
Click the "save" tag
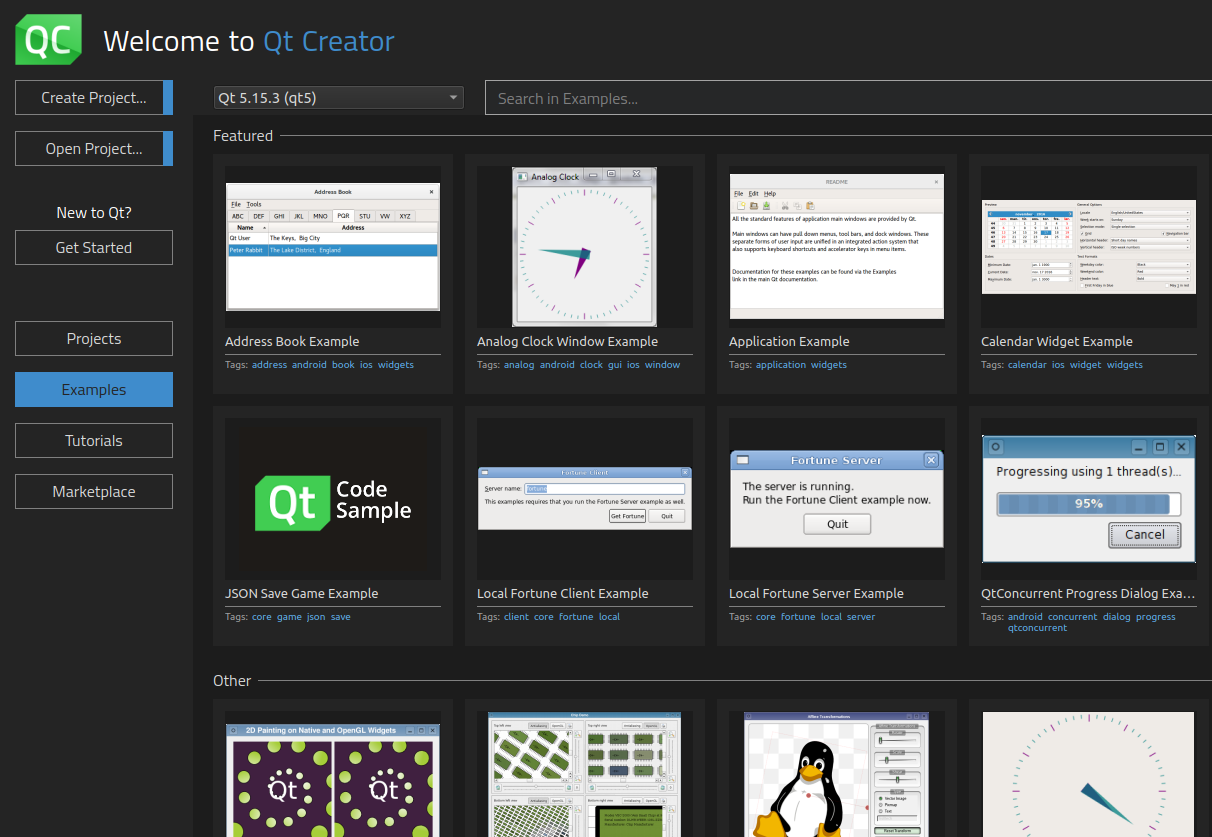[341, 617]
